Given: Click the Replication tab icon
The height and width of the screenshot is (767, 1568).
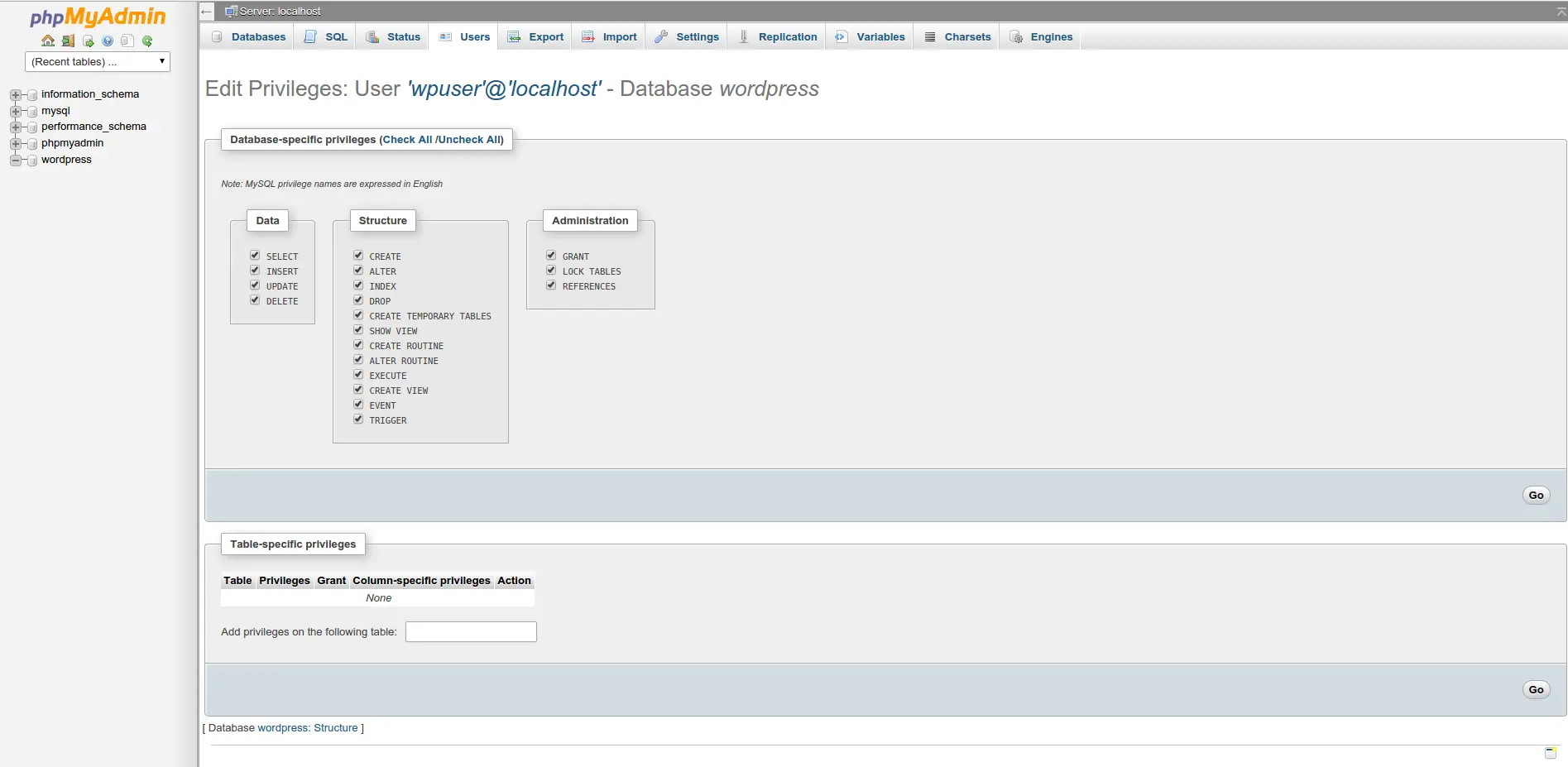Looking at the screenshot, I should pos(744,37).
